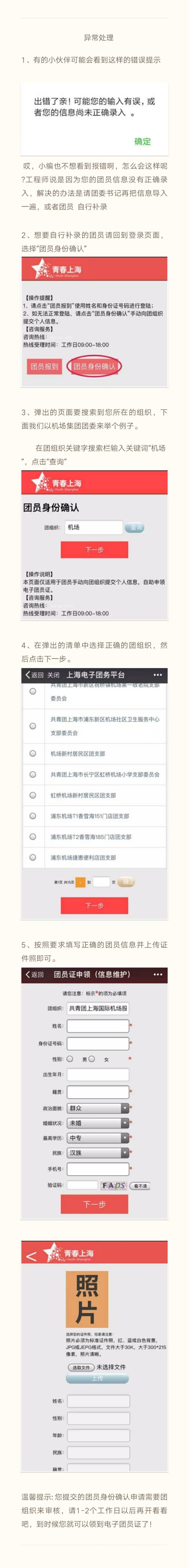Click the circled 团员身份确认 button

coord(94,367)
